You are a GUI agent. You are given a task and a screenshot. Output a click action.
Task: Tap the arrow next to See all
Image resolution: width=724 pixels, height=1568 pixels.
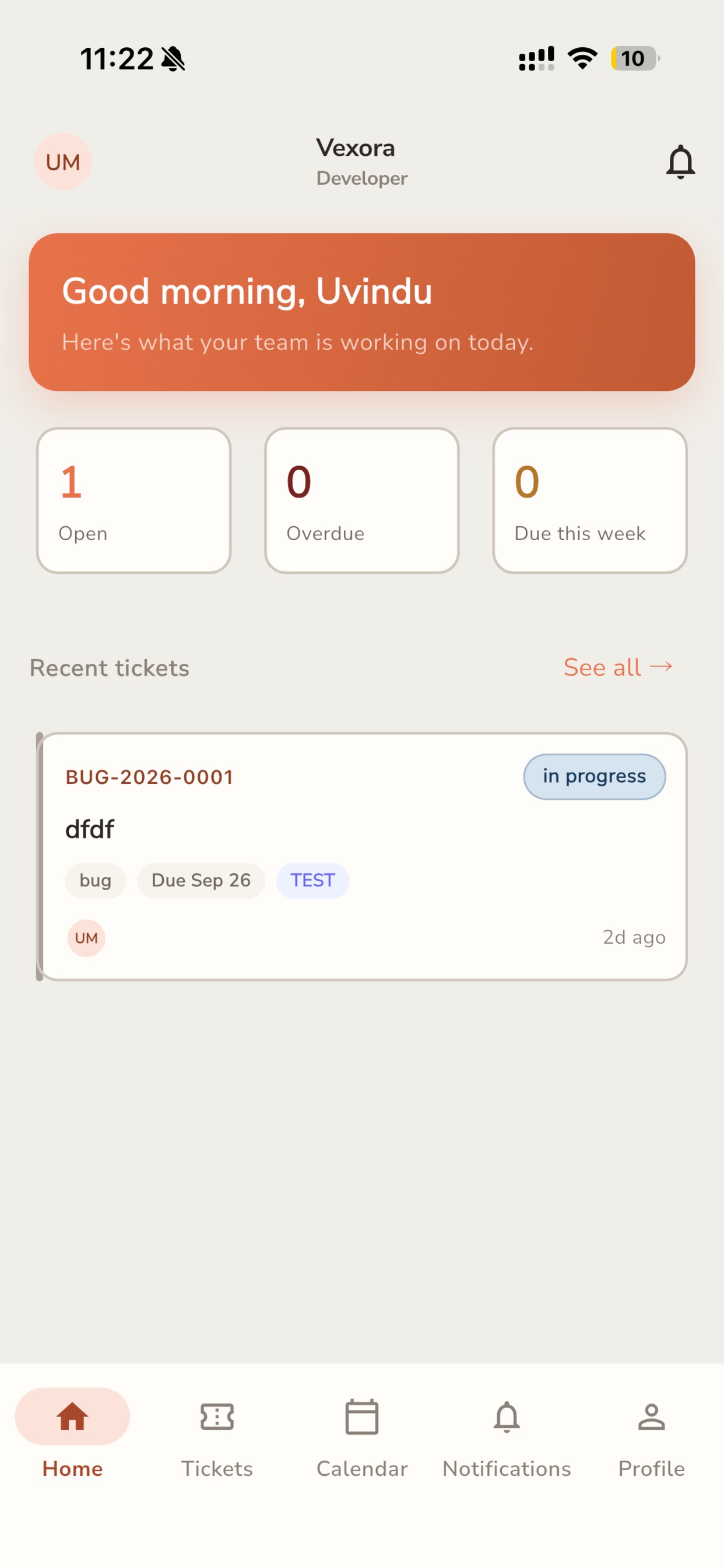661,667
